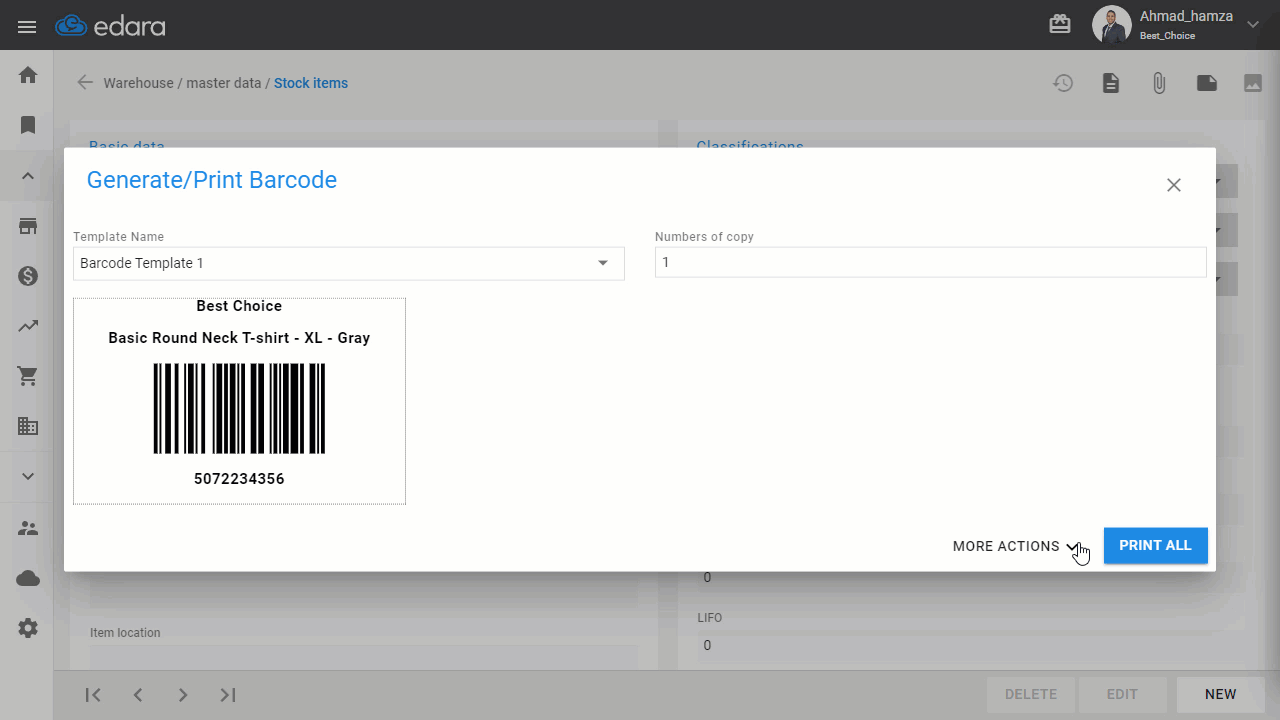Go to previous record
This screenshot has height=720, width=1280.
138,695
